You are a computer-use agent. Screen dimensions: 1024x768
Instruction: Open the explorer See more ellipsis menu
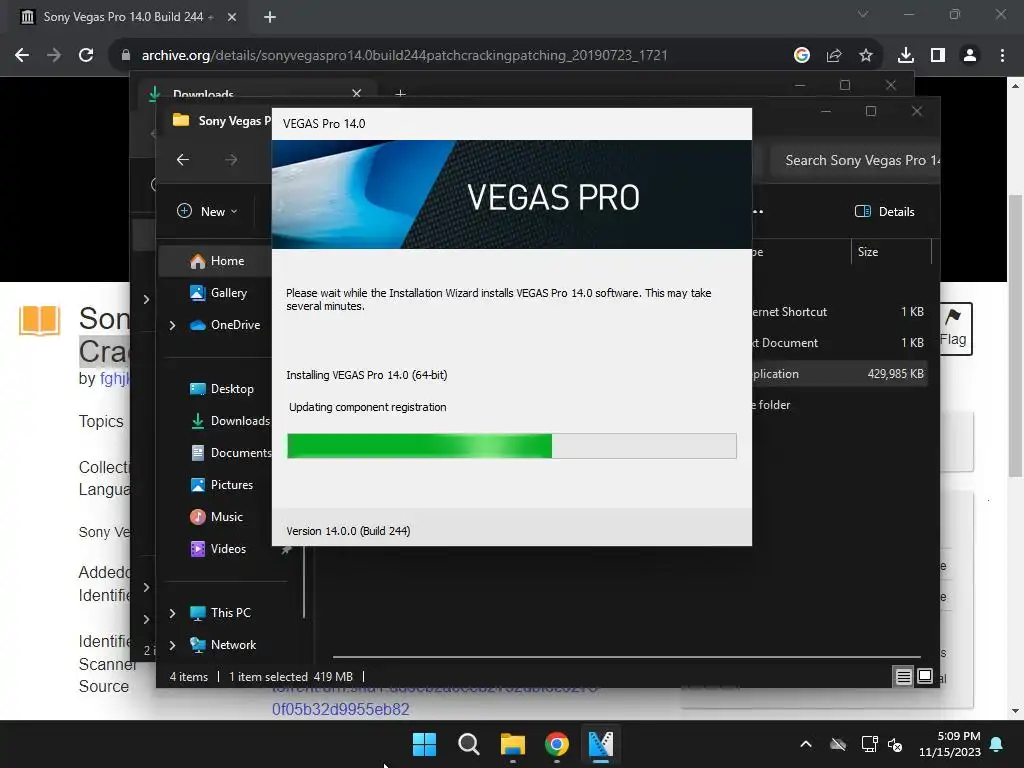pos(758,211)
